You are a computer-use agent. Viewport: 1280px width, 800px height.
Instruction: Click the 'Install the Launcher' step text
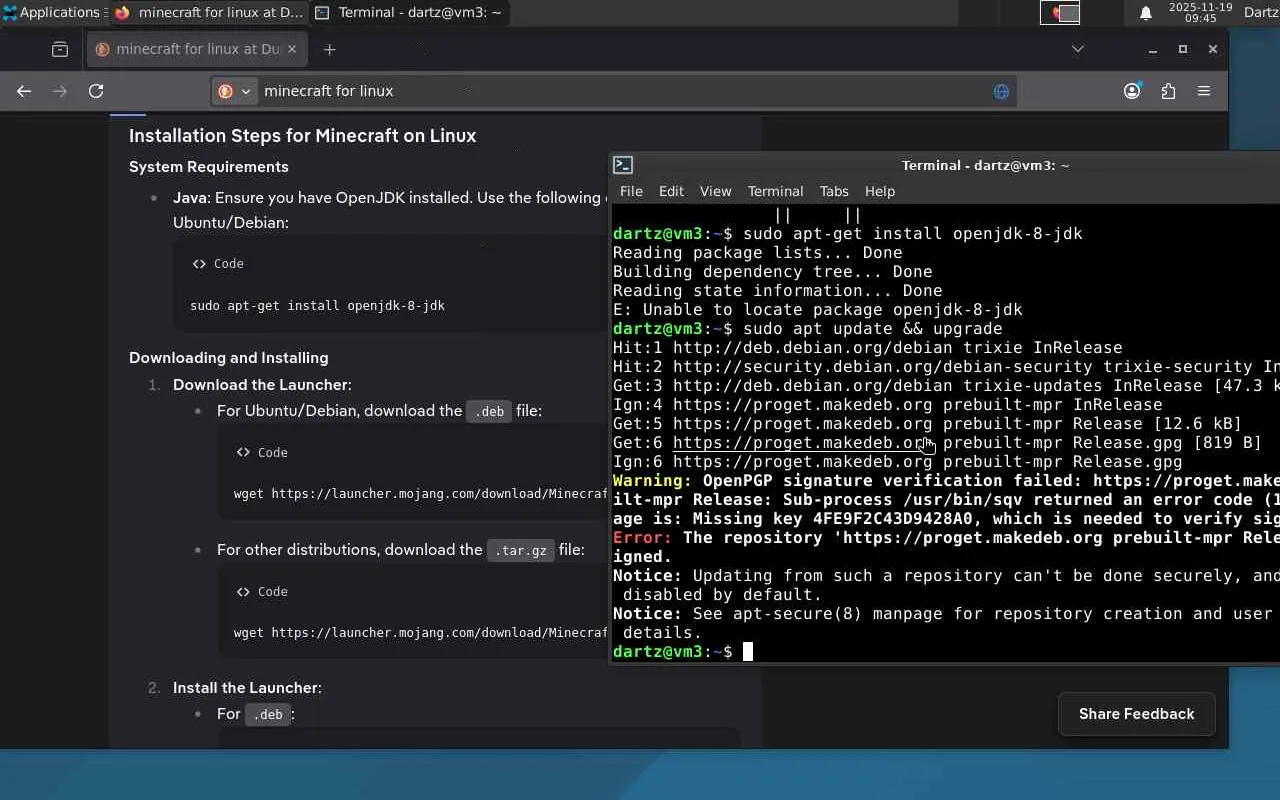point(247,688)
